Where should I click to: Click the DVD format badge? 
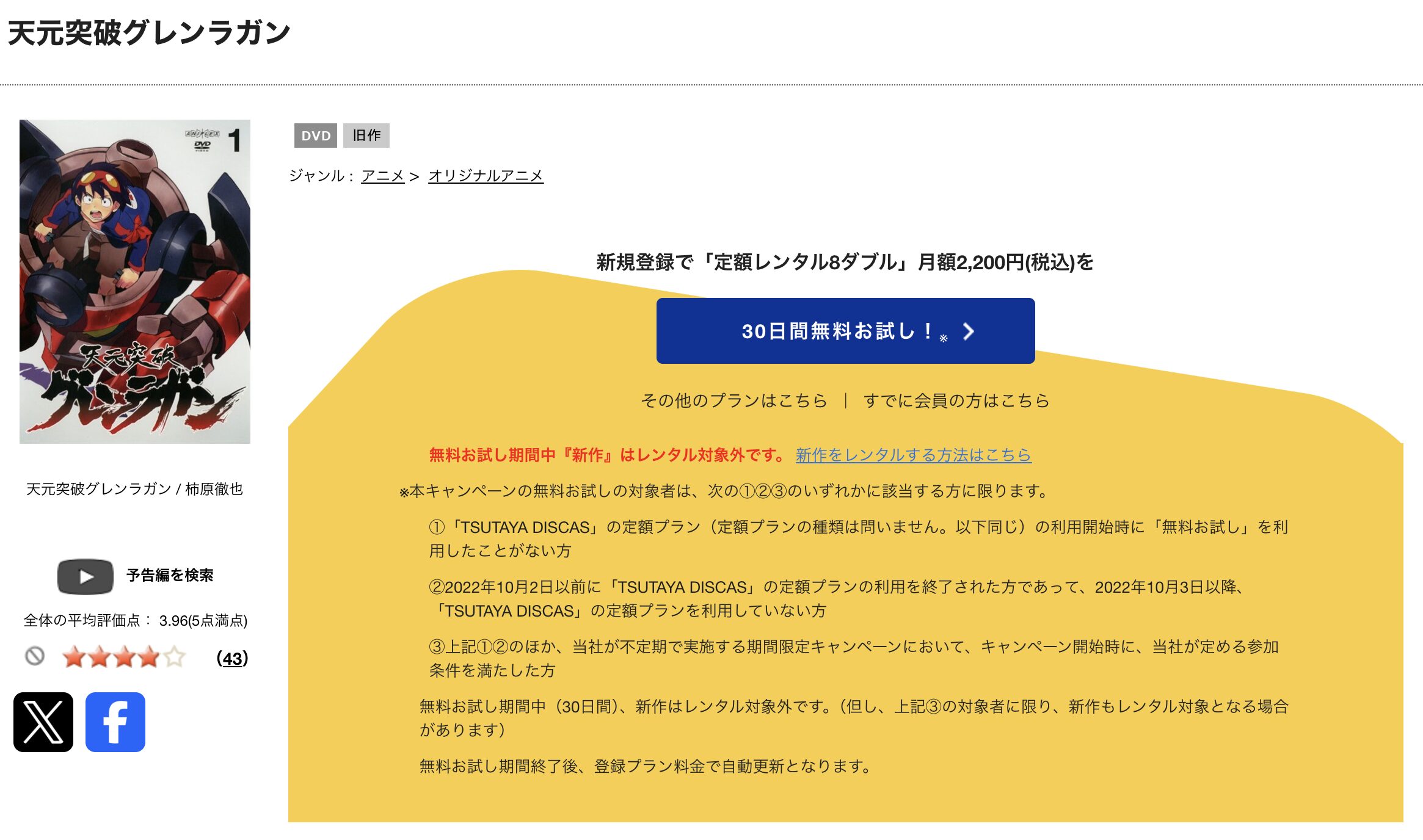(316, 136)
